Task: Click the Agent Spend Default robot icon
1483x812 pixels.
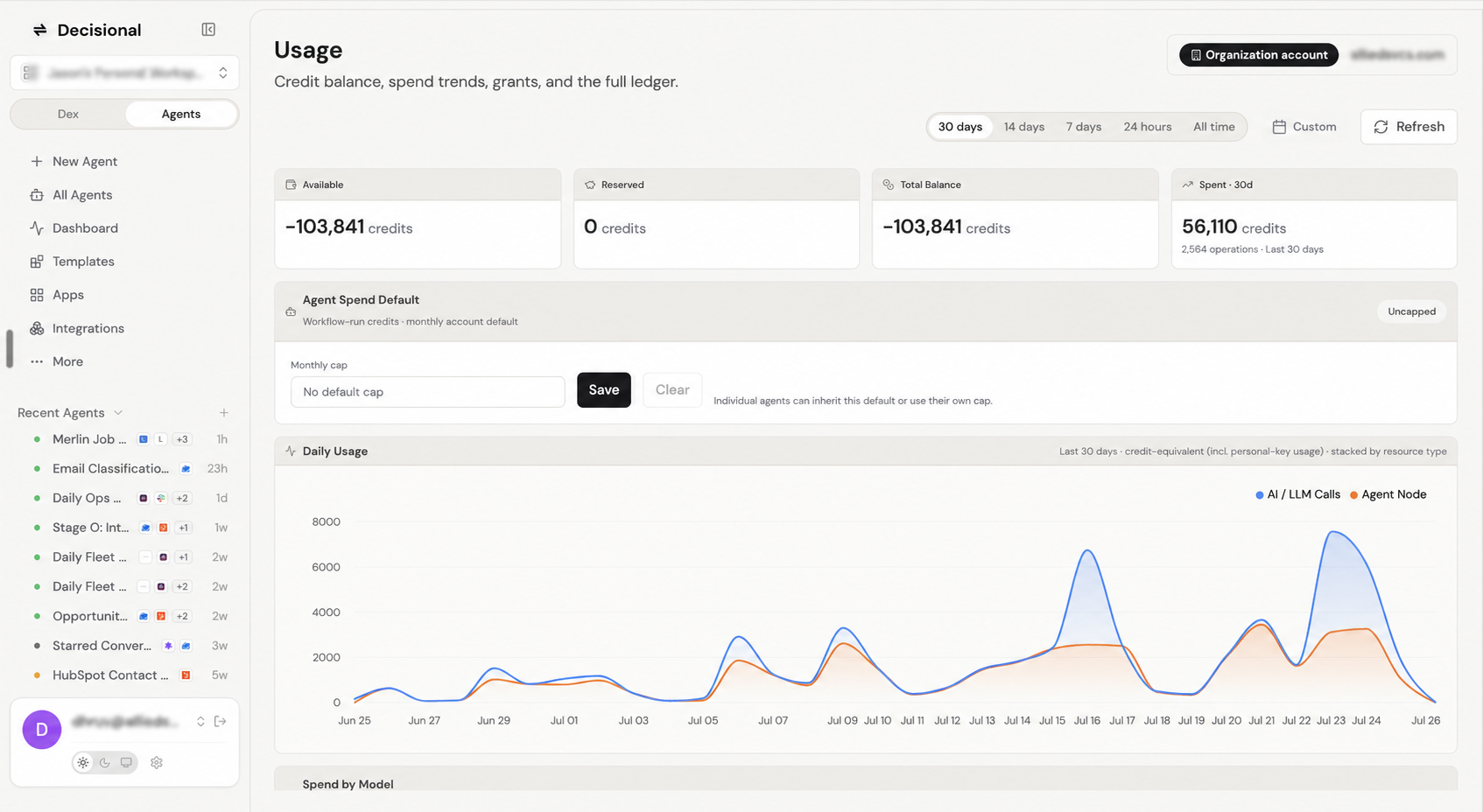Action: 291,311
